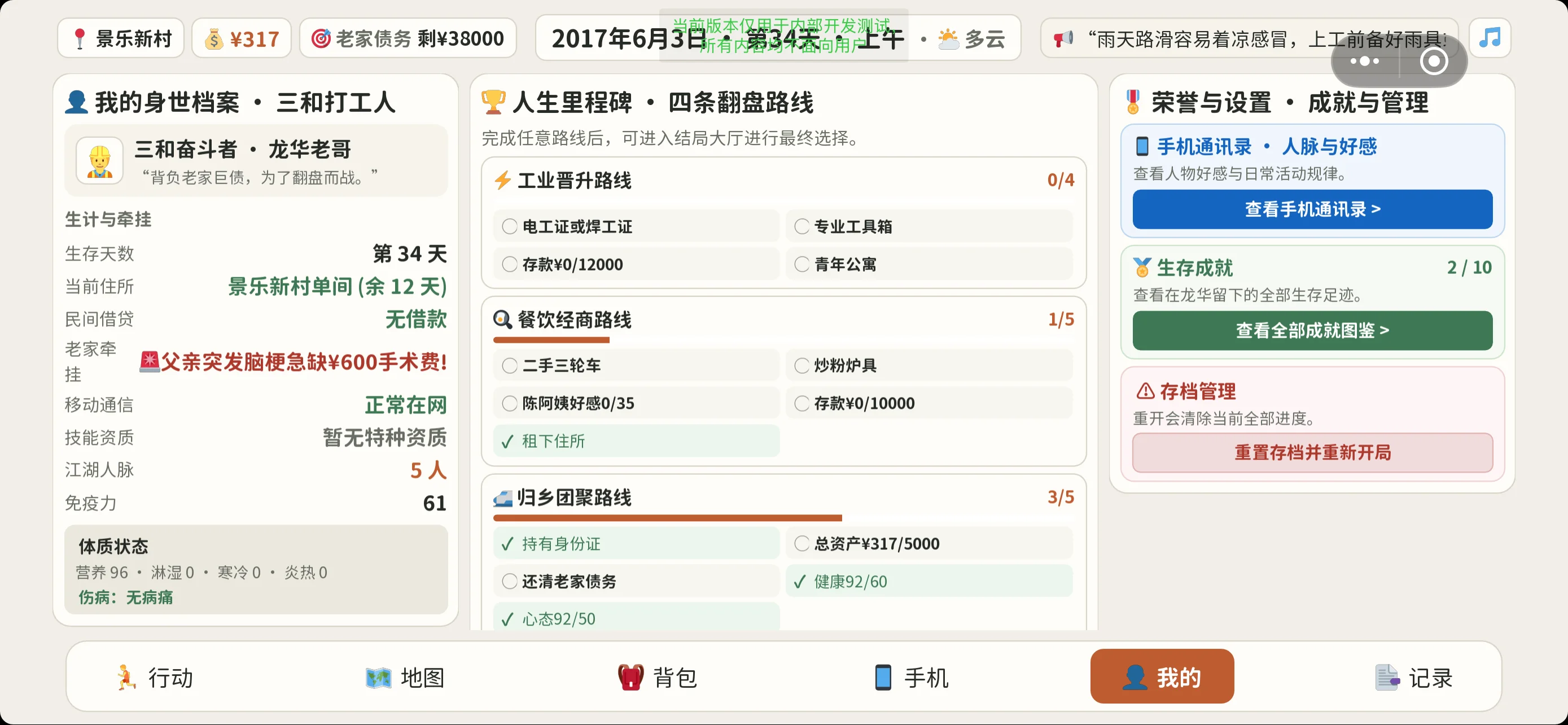Select the 炒粉炉具 radio circle
1568x725 pixels.
click(x=801, y=365)
